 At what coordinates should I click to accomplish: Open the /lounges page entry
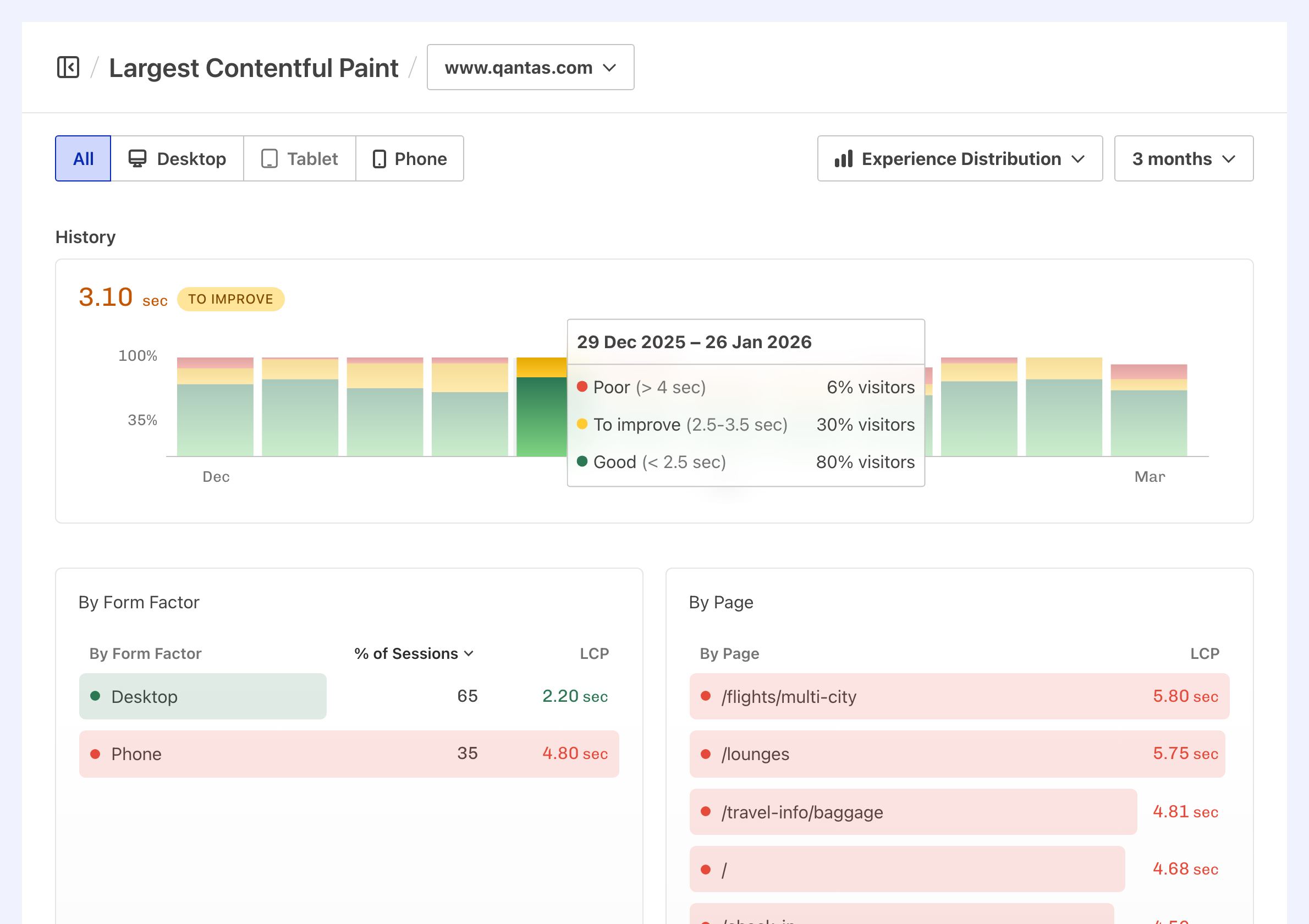click(957, 754)
